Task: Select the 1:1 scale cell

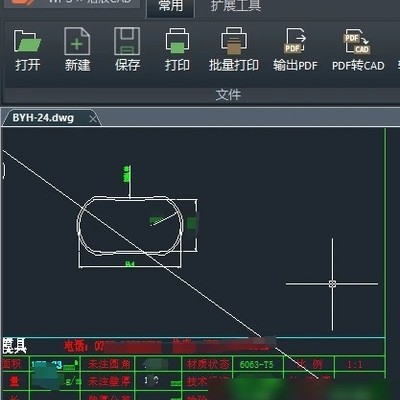Action: pos(354,364)
